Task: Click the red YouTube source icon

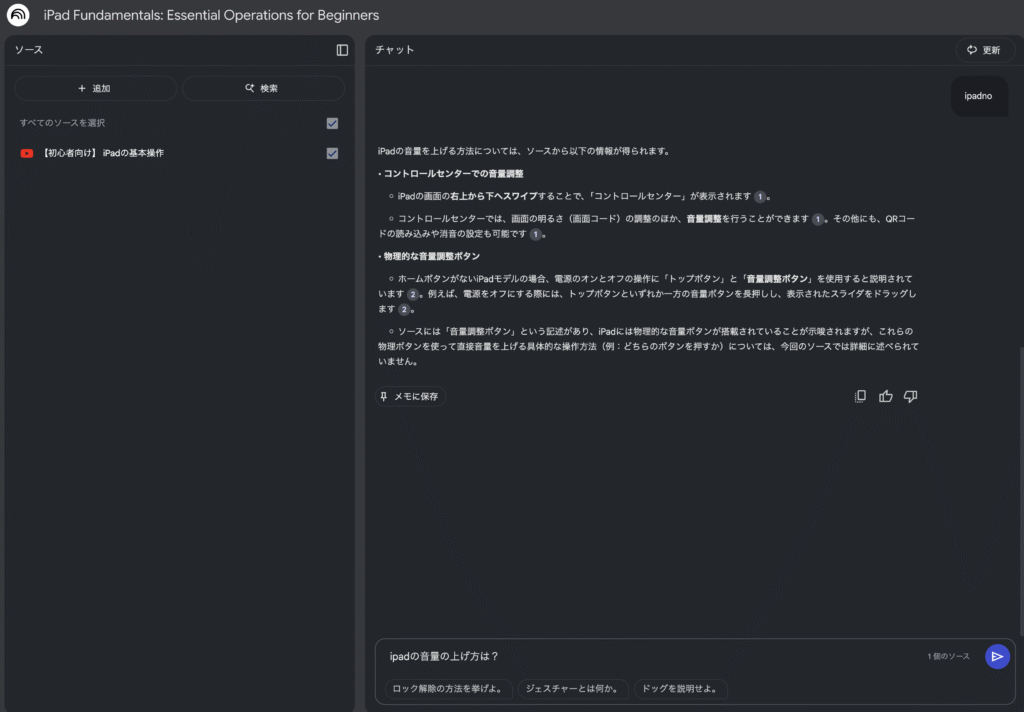Action: pos(27,154)
